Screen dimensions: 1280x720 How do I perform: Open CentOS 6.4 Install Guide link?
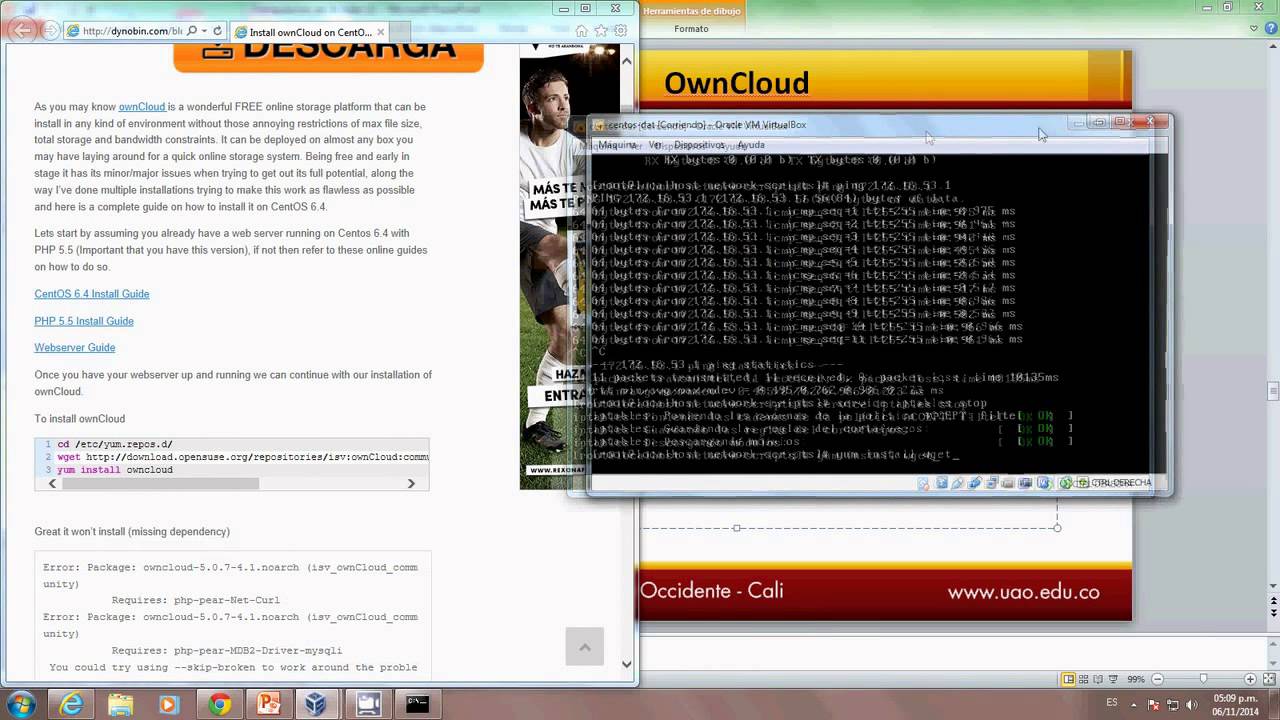92,294
